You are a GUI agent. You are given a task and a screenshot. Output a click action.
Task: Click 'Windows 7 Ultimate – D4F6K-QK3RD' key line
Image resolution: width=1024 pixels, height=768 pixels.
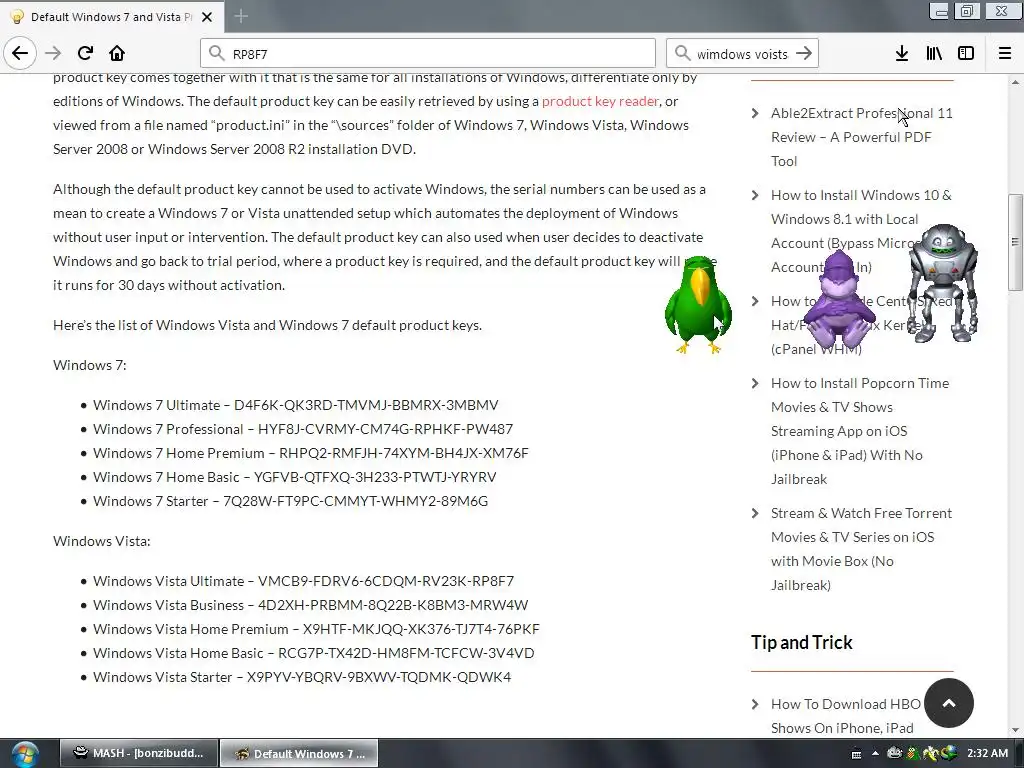[x=295, y=405]
